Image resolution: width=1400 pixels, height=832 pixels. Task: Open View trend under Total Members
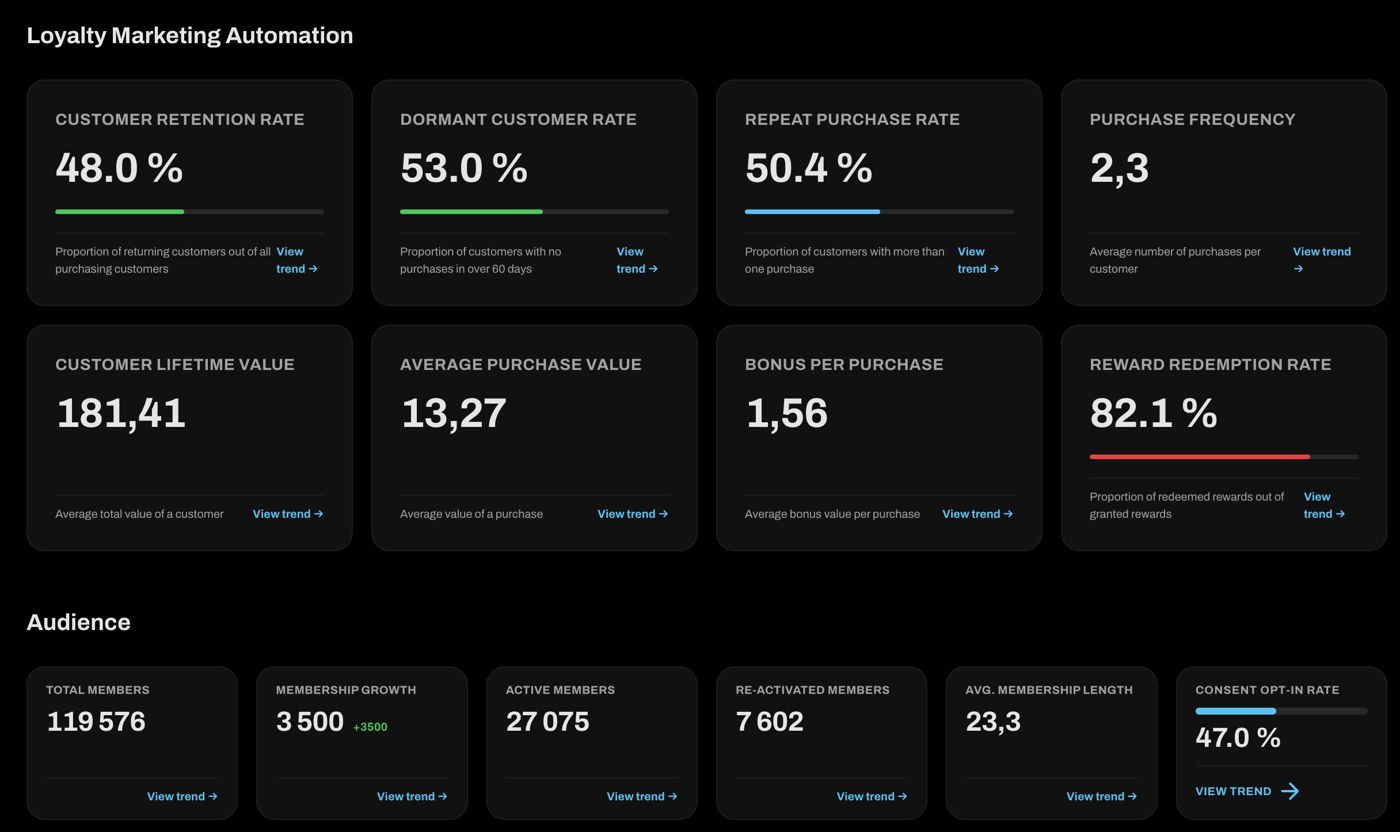[182, 797]
